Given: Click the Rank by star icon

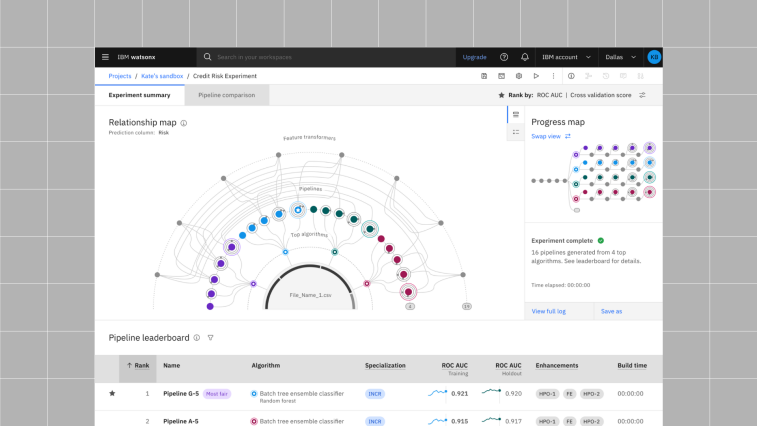Looking at the screenshot, I should pos(501,95).
